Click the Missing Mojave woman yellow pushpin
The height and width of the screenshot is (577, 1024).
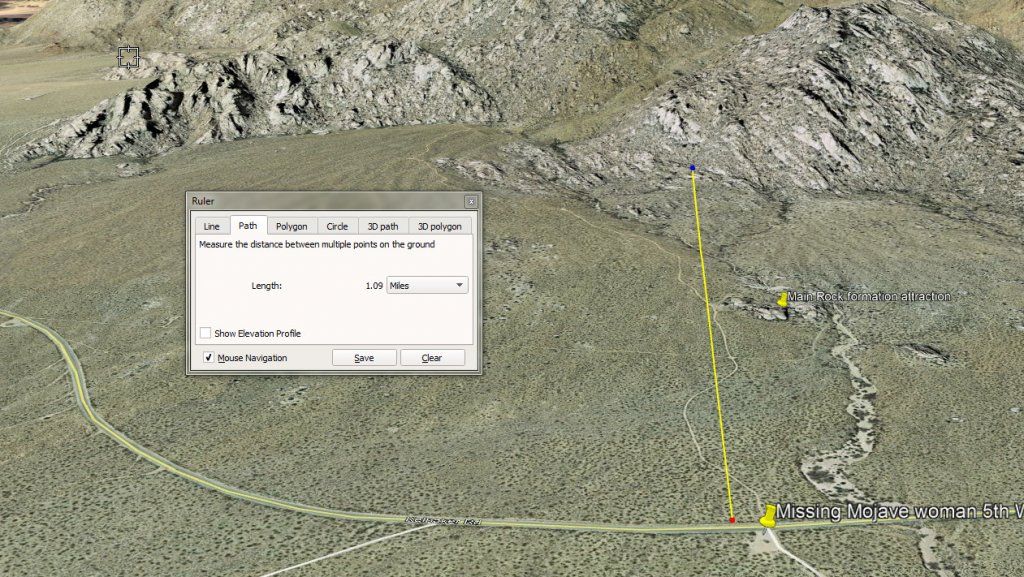768,516
